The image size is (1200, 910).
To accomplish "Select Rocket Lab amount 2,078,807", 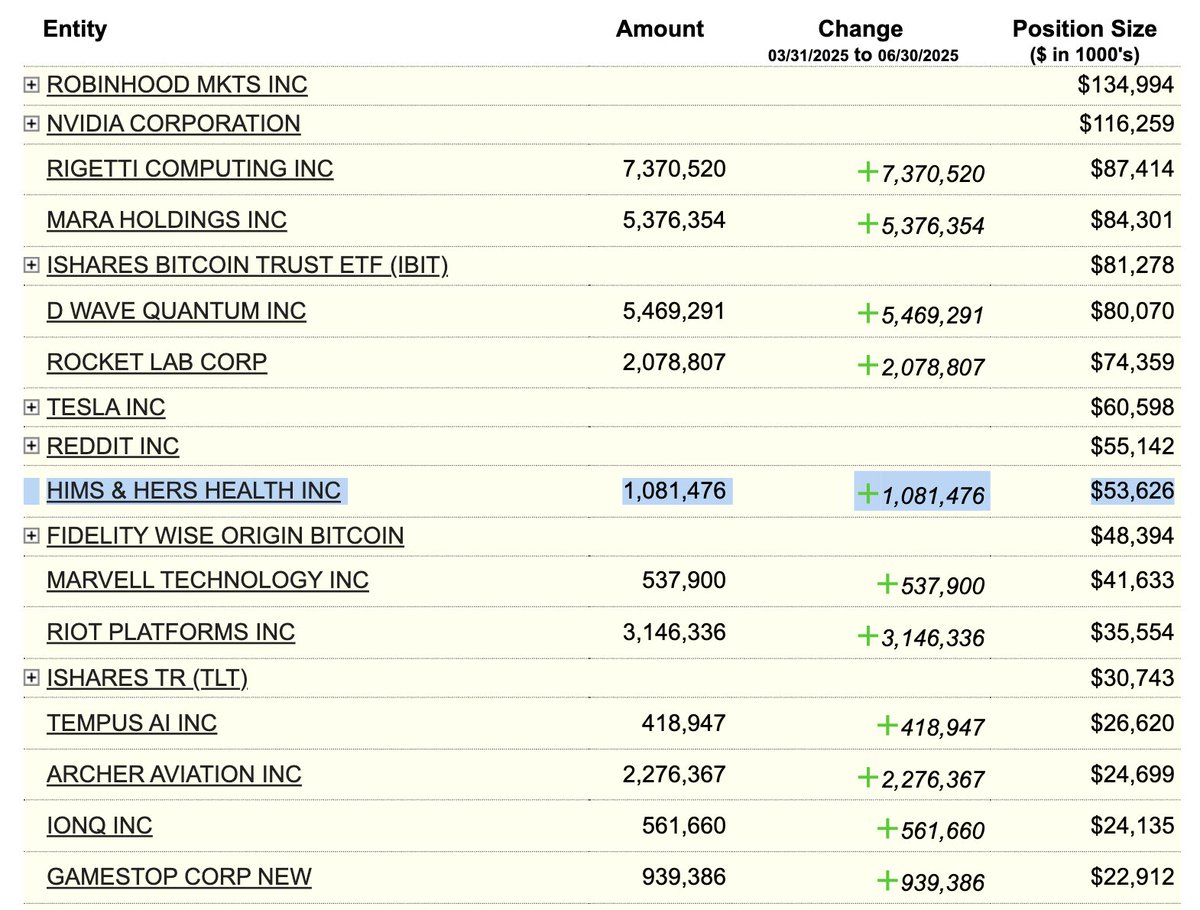I will click(x=674, y=362).
